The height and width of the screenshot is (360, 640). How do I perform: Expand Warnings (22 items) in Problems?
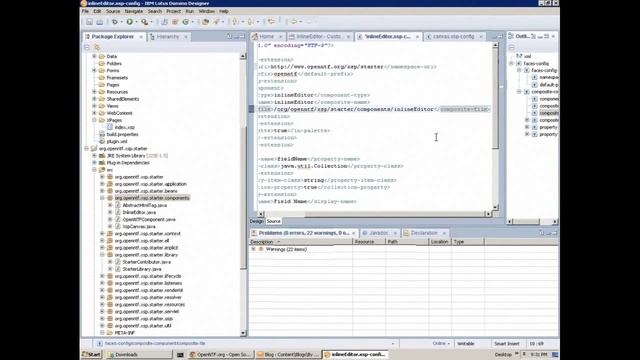[x=253, y=249]
